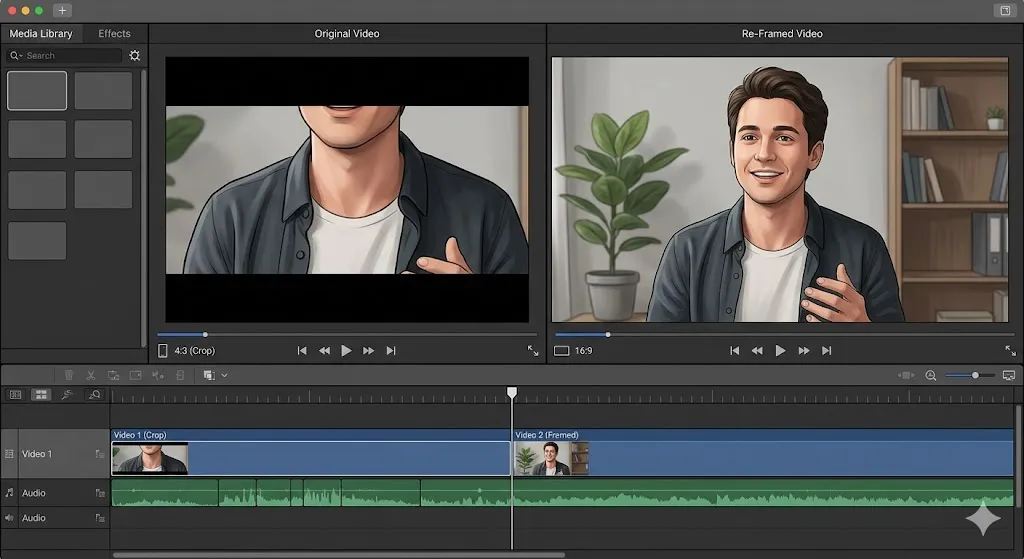Open the overlay mode dropdown chevron
The image size is (1024, 559).
coord(224,375)
